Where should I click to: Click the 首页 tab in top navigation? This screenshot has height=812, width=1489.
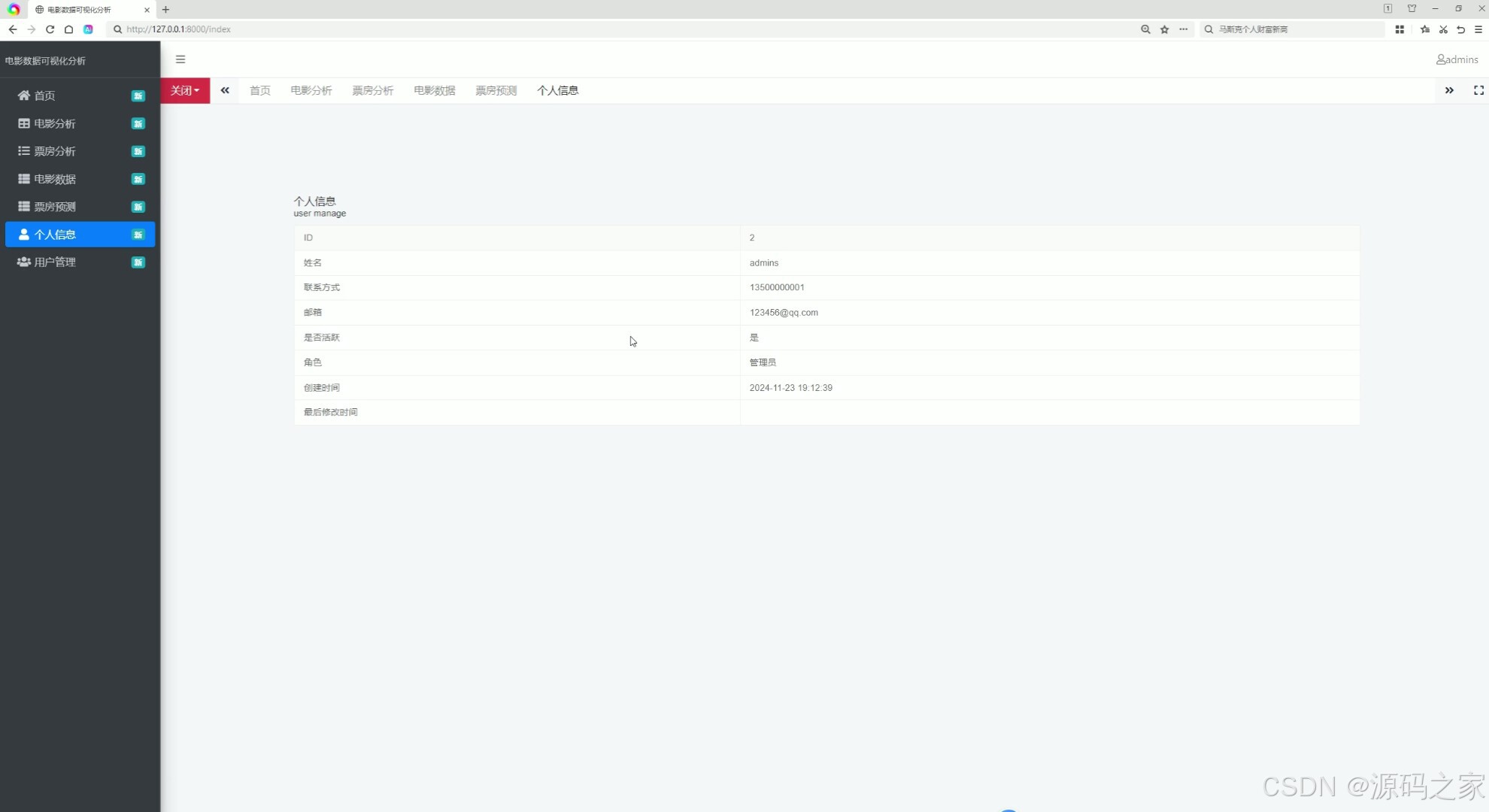click(x=259, y=90)
